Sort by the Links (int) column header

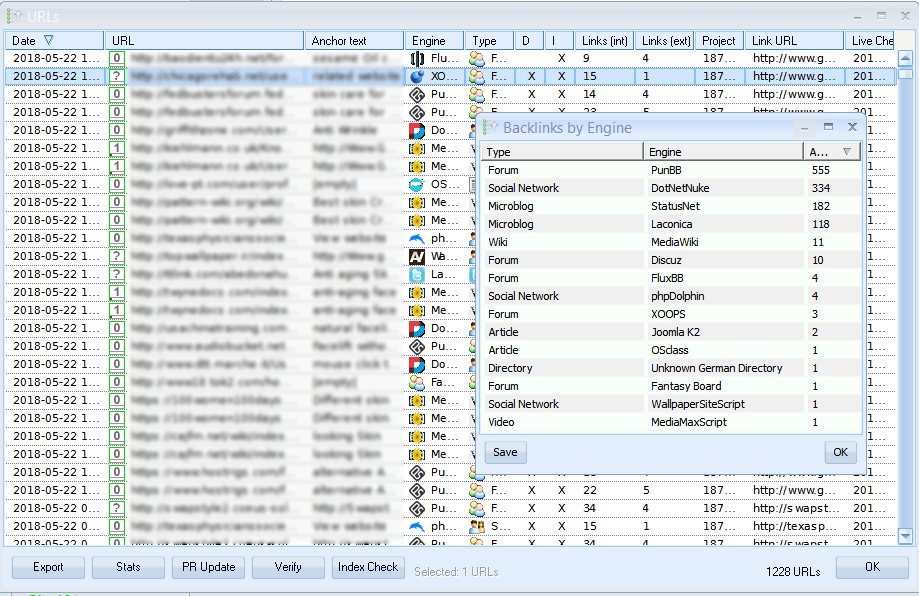click(605, 41)
